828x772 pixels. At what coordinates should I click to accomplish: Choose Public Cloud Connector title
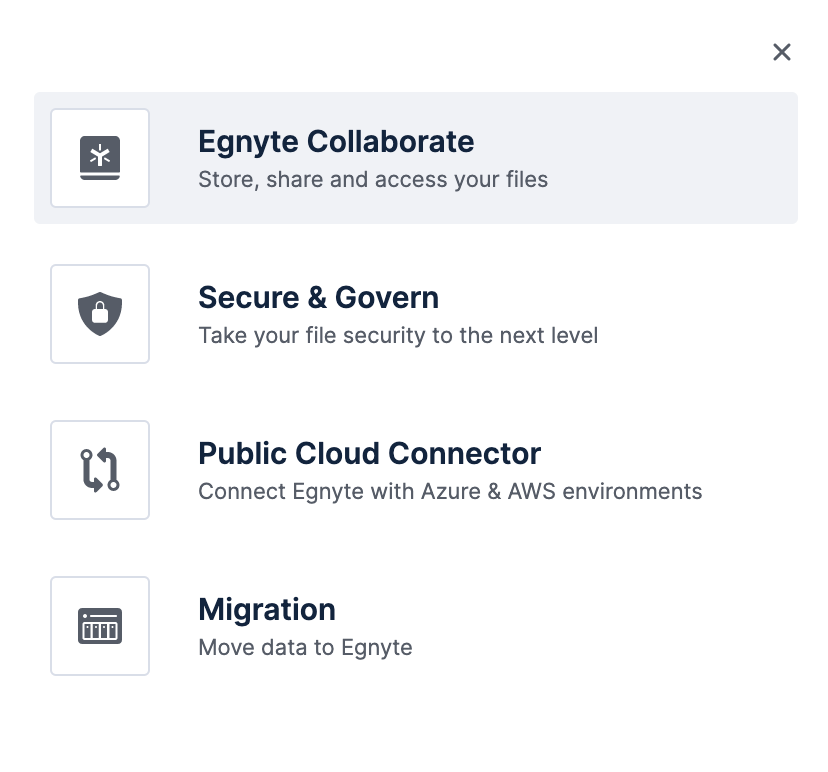(x=370, y=454)
